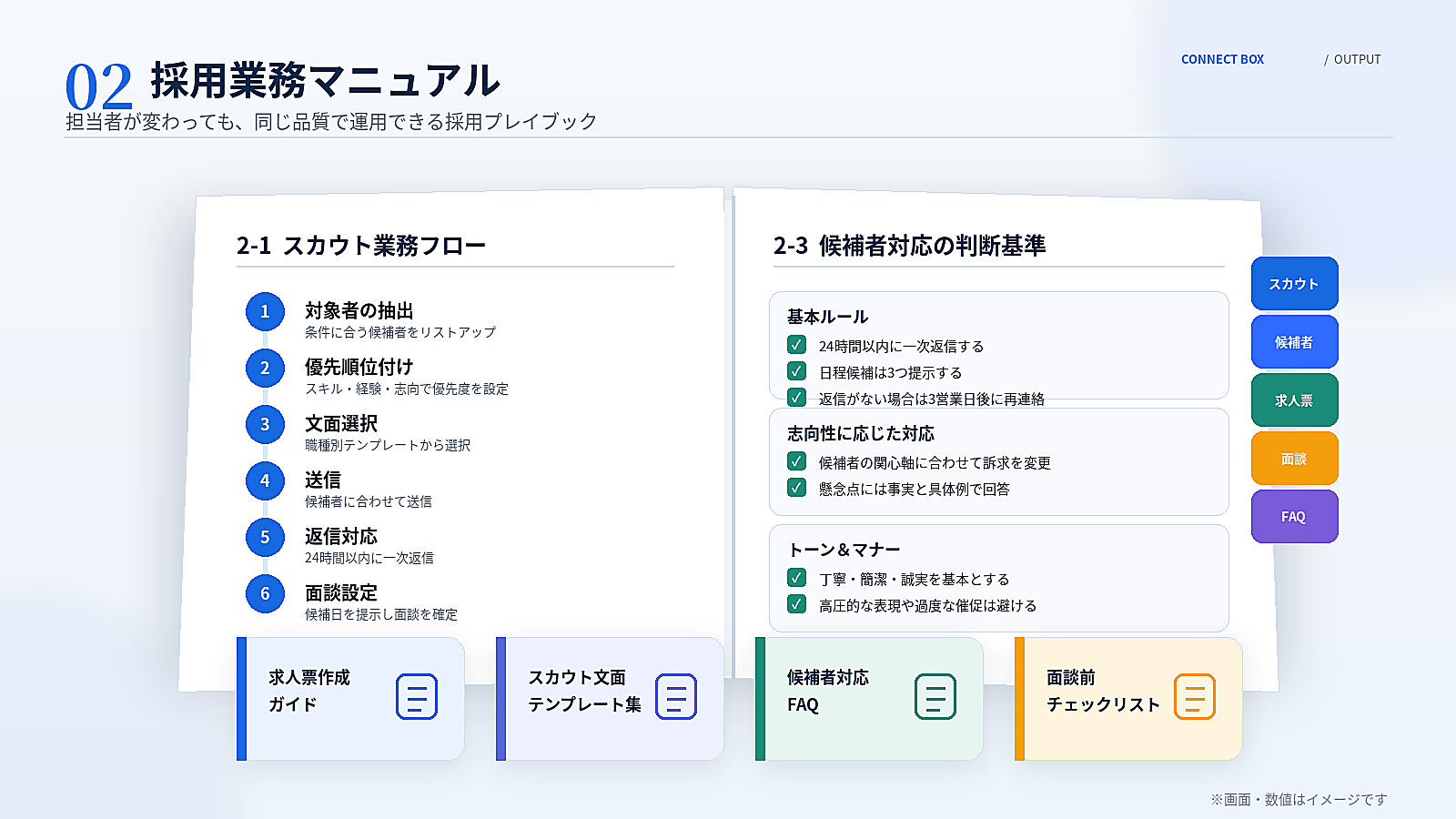
Task: Toggle checkbox for 丁寧・簡潔・誠実を基本とする
Action: [x=796, y=578]
